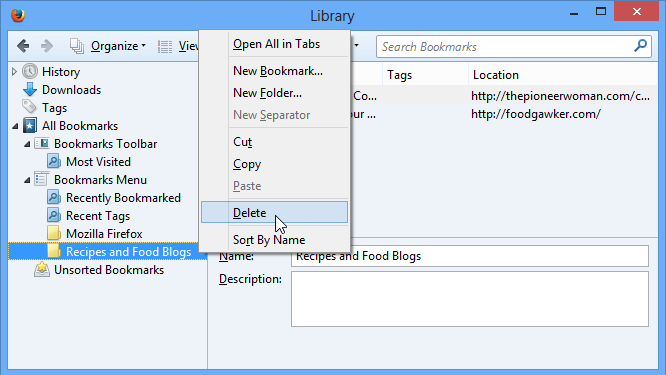This screenshot has height=375, width=666.
Task: Click the Firefox logo in title bar
Action: tap(18, 15)
